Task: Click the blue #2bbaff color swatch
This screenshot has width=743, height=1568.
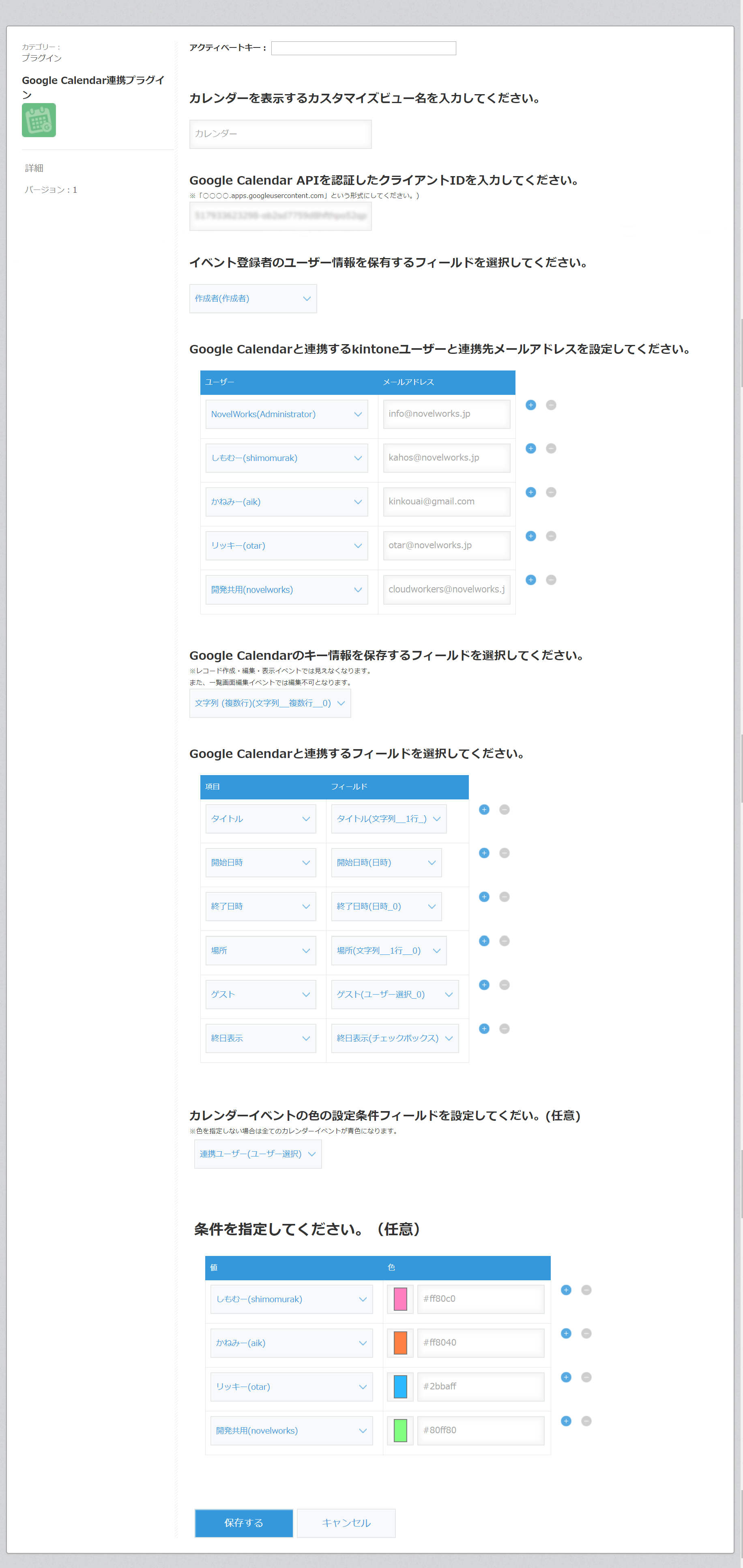Action: [x=400, y=1387]
